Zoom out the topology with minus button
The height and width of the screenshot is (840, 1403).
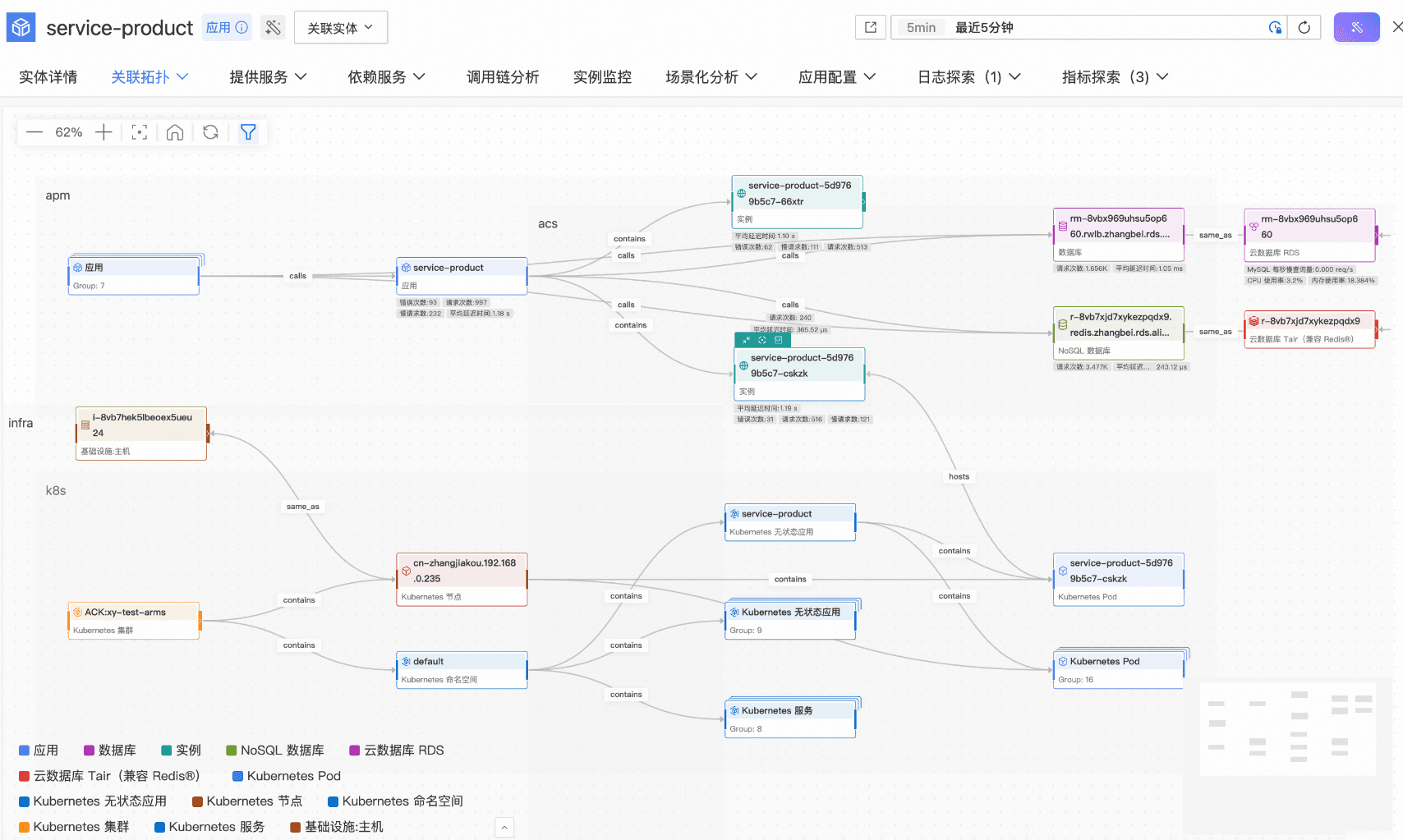click(34, 132)
